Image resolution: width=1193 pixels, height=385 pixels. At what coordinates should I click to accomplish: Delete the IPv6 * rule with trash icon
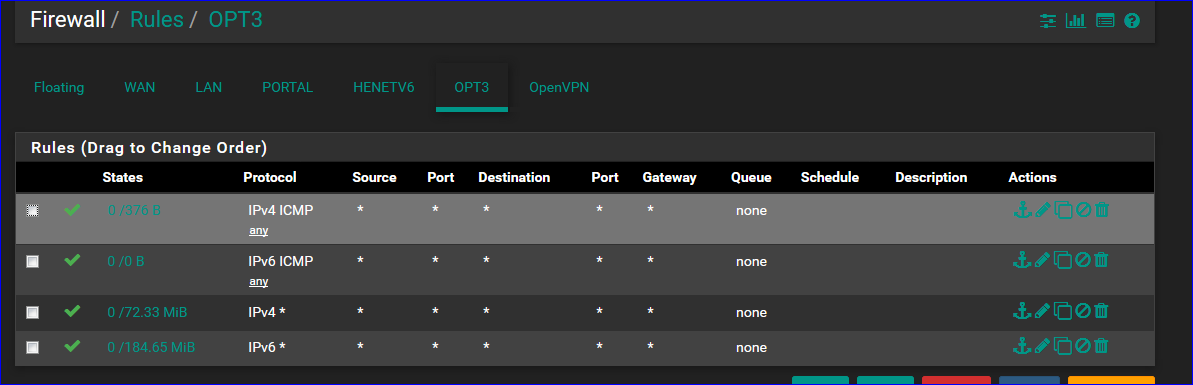click(1102, 346)
